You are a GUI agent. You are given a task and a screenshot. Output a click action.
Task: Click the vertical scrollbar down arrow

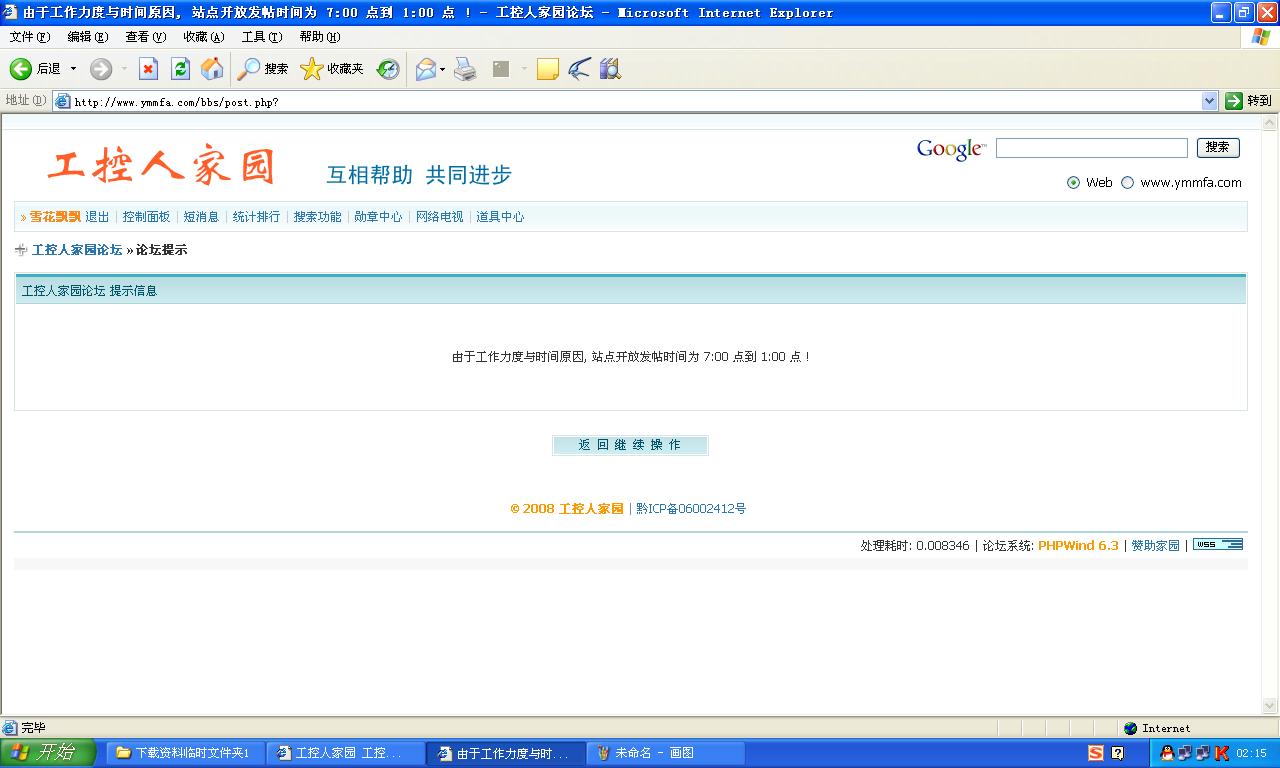1270,706
